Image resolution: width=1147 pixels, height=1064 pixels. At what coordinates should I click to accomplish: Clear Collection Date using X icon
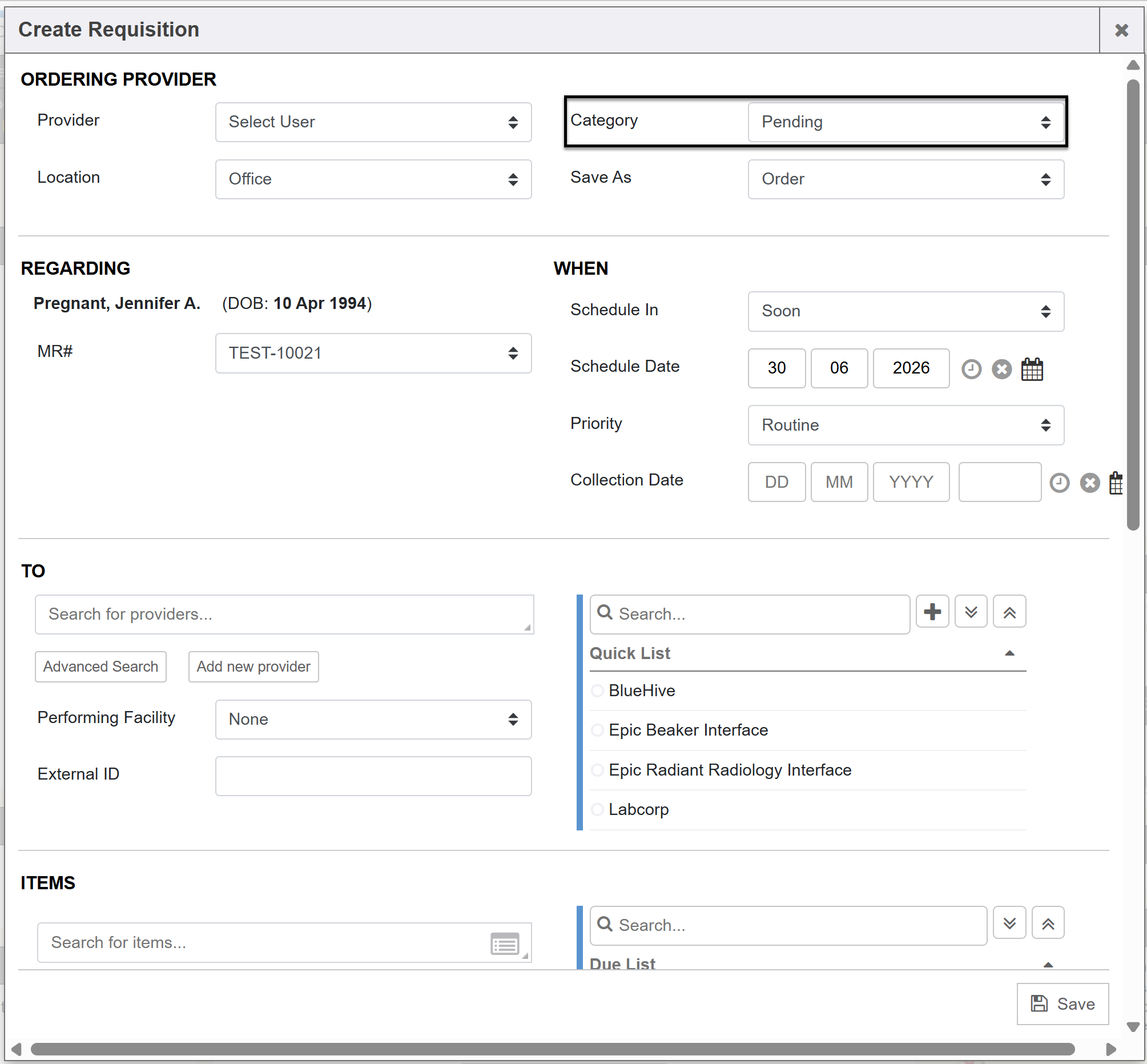point(1089,483)
